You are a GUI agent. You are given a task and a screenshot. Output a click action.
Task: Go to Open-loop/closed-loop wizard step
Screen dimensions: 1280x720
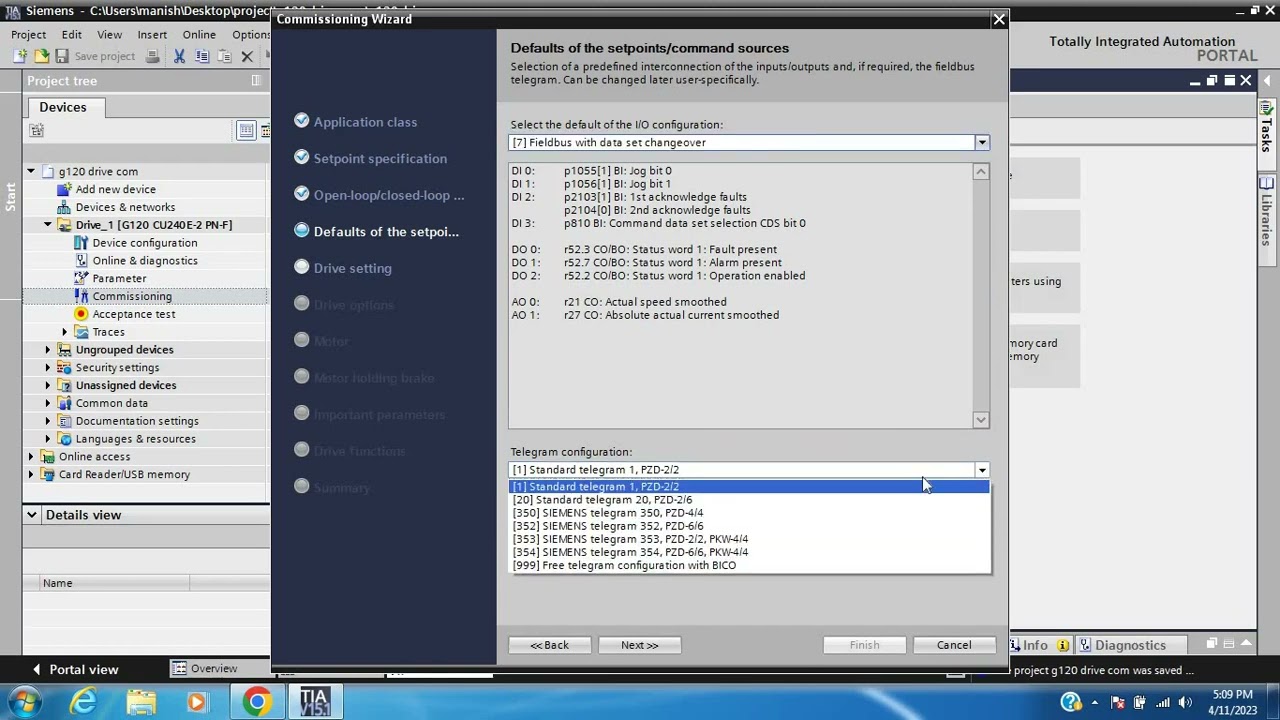[389, 195]
